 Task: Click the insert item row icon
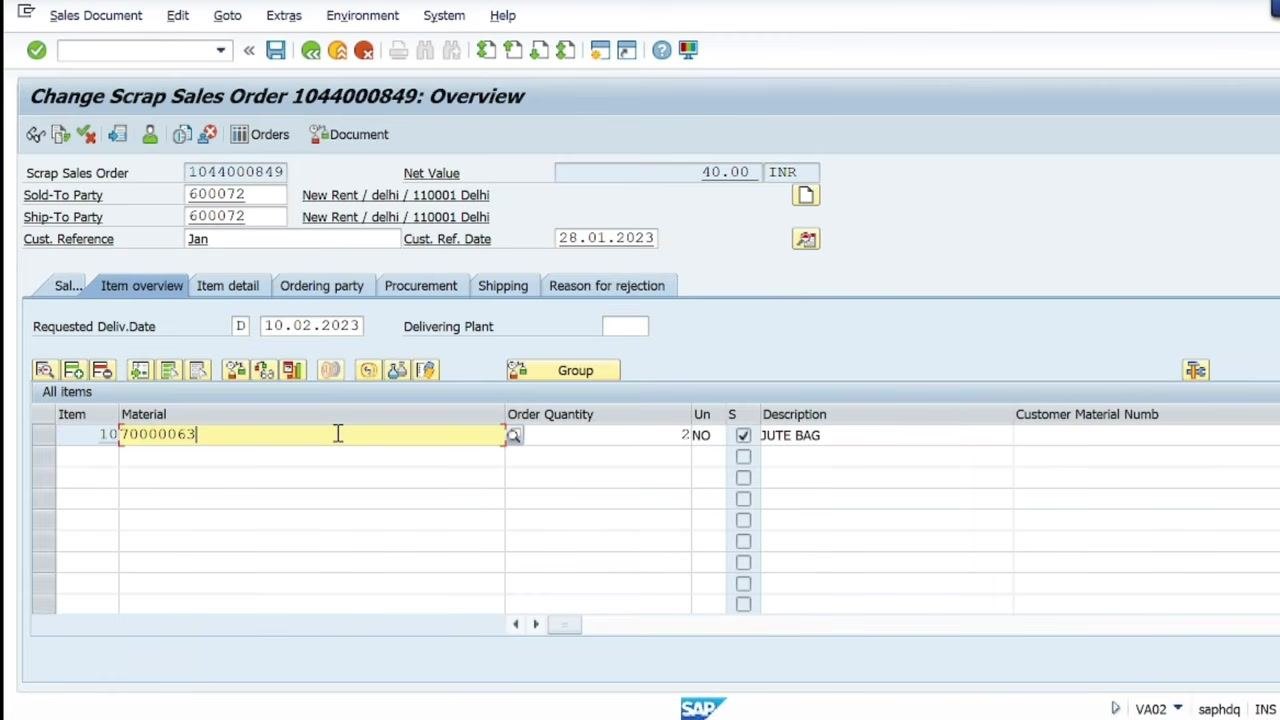[x=73, y=371]
